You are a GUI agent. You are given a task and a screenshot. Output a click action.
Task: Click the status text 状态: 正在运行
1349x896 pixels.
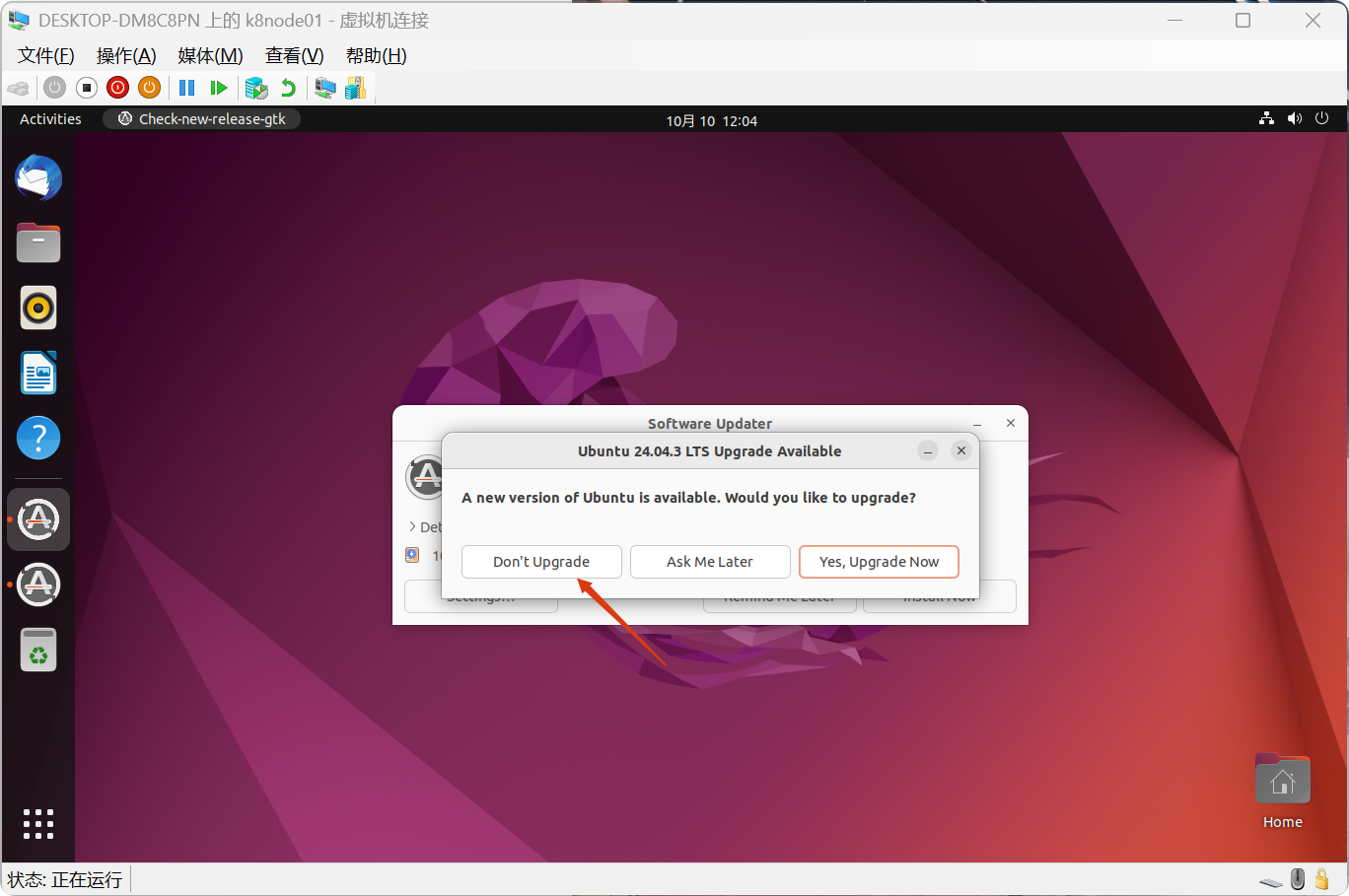tap(65, 879)
